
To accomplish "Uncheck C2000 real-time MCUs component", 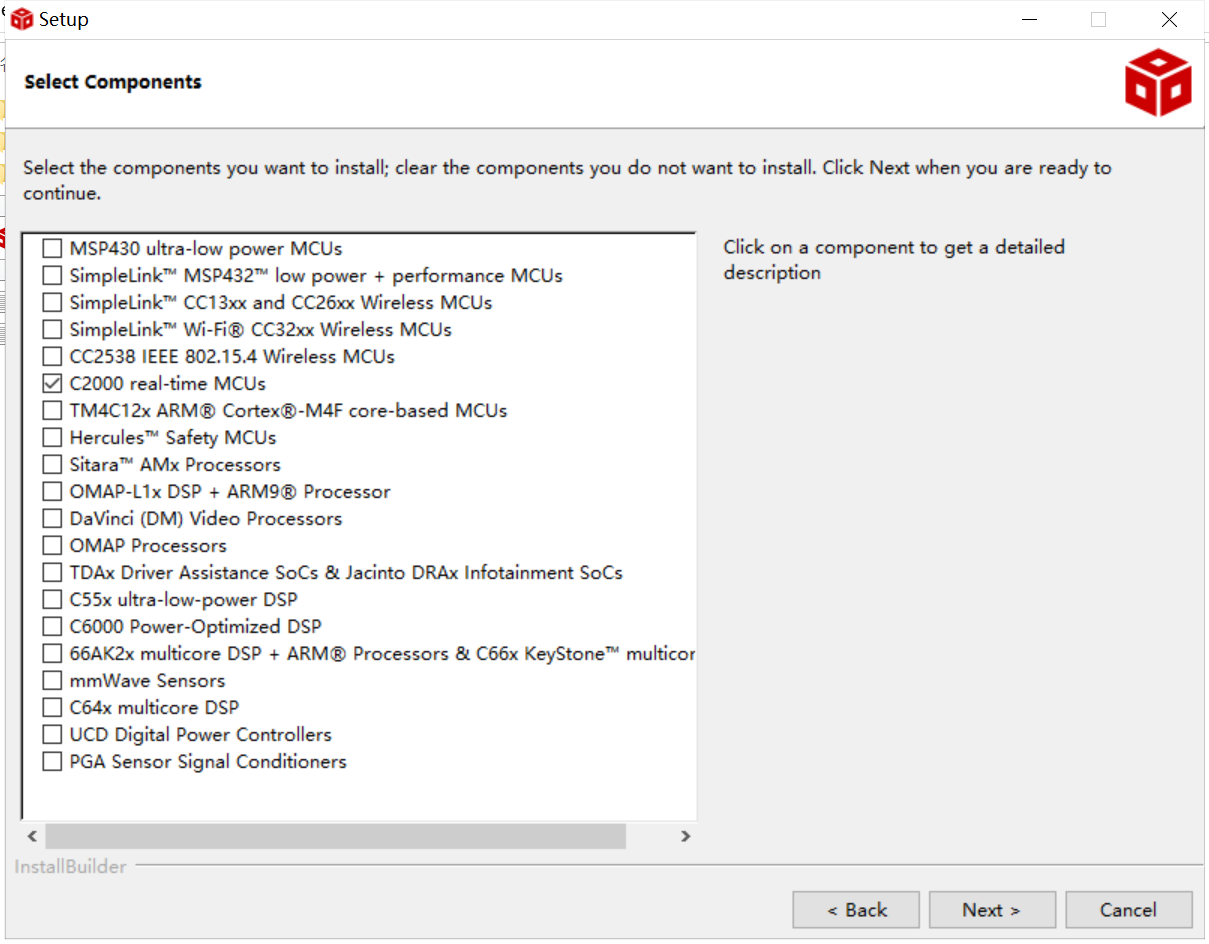I will pyautogui.click(x=52, y=383).
